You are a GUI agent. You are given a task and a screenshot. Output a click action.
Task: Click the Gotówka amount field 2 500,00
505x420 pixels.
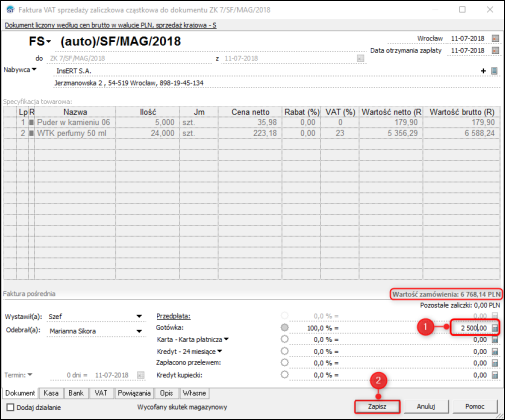(471, 328)
